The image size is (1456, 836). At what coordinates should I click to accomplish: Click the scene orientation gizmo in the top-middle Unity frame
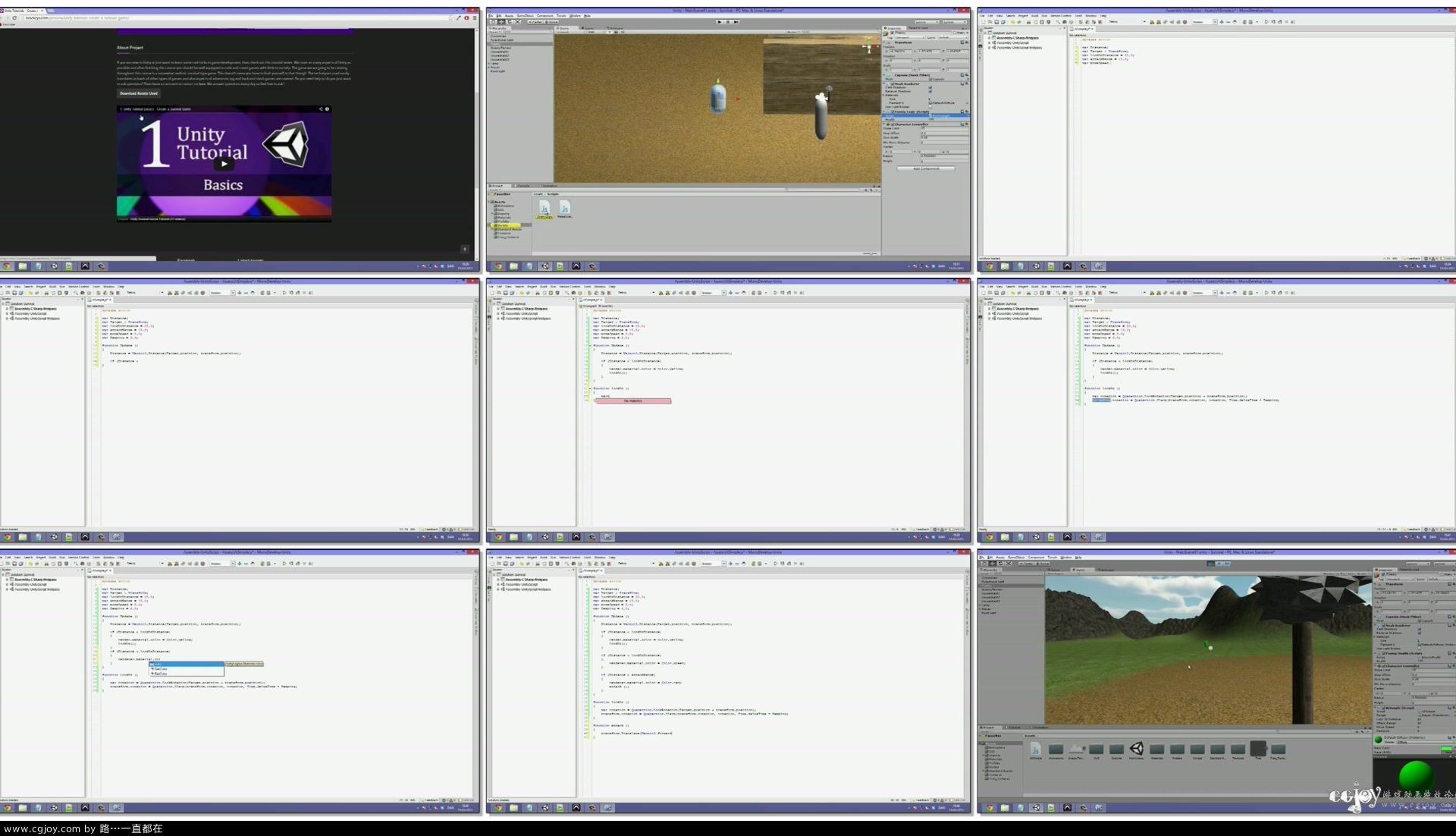869,46
